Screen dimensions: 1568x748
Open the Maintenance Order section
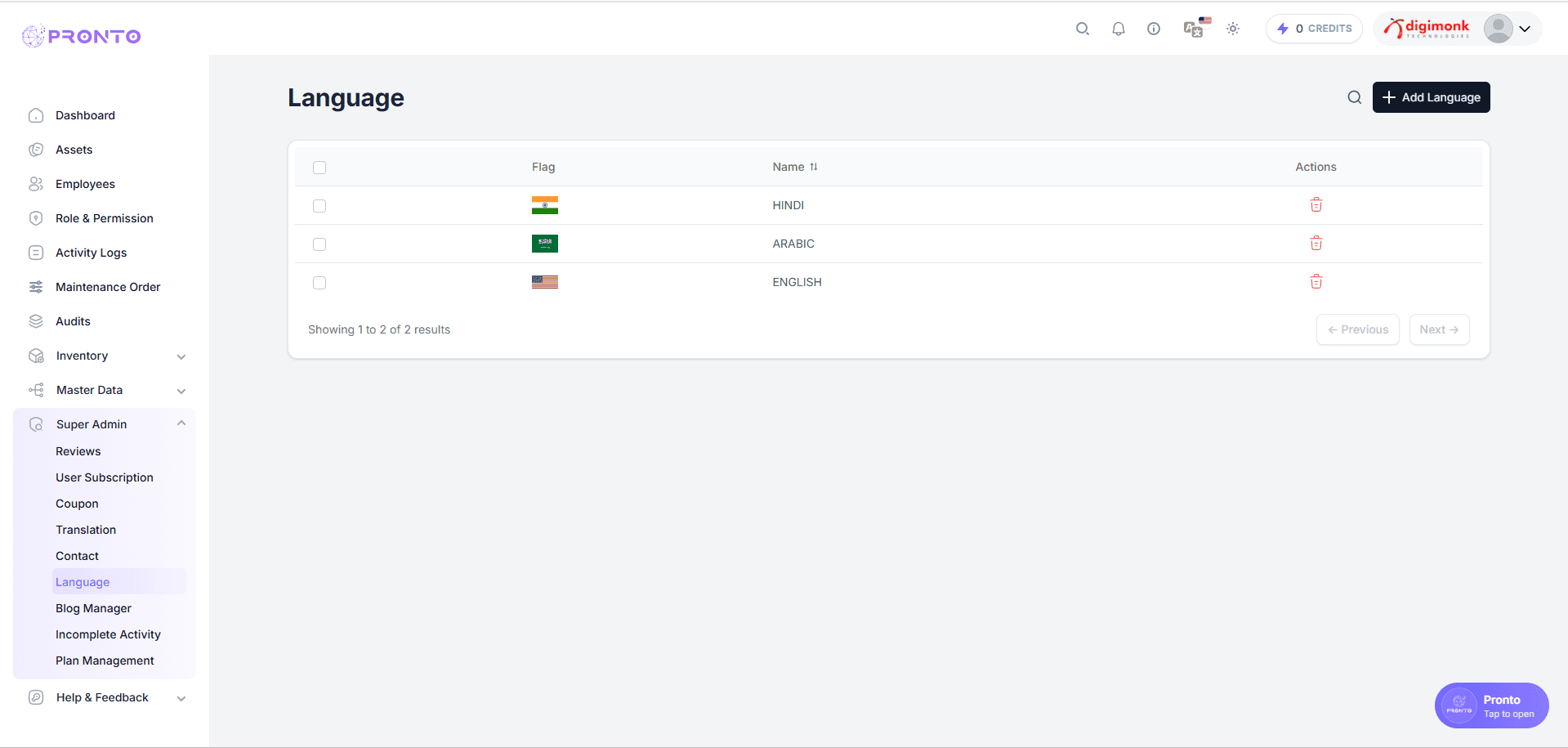pos(108,287)
